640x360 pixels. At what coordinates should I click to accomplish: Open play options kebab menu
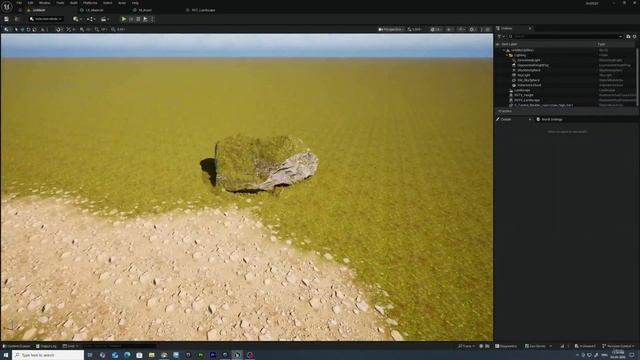(x=152, y=19)
